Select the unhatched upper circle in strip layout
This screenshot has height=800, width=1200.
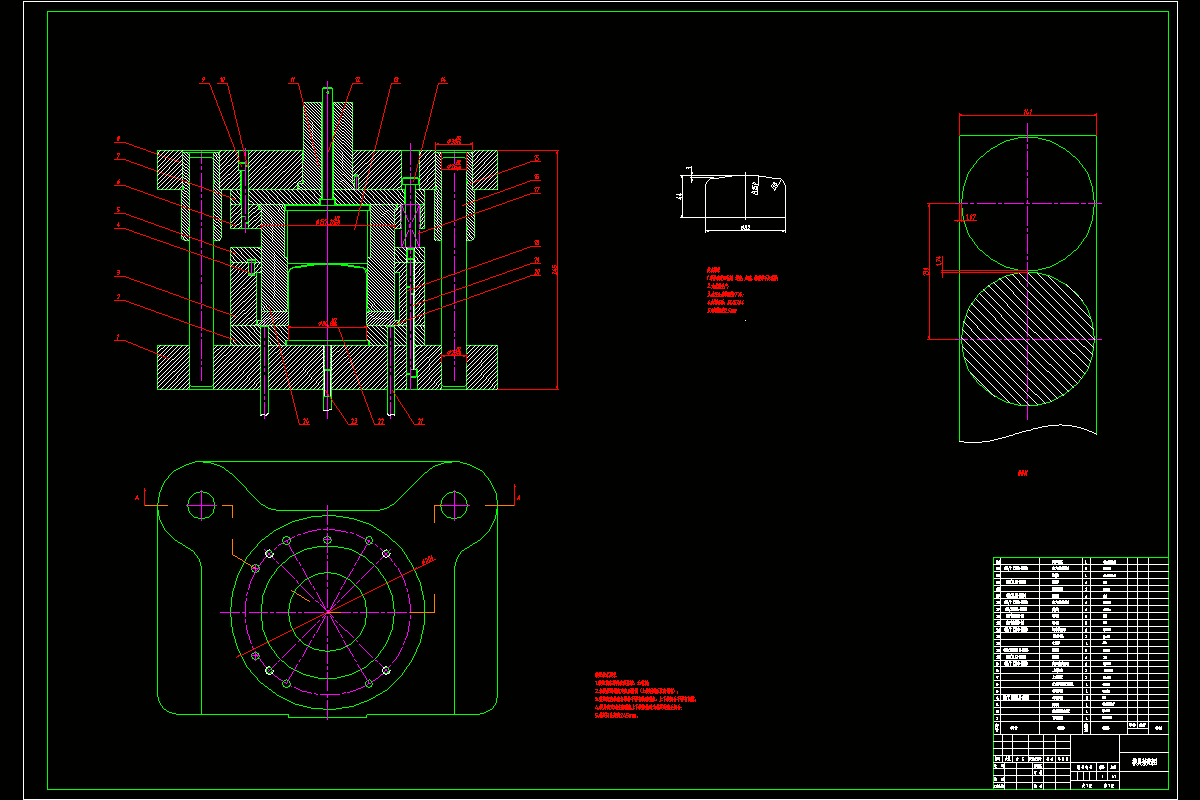coord(1028,204)
